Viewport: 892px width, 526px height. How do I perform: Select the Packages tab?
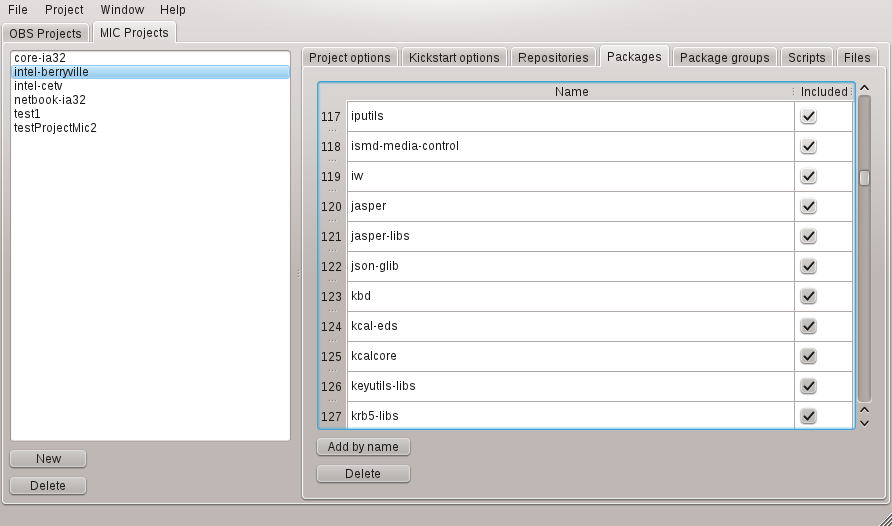pyautogui.click(x=634, y=56)
